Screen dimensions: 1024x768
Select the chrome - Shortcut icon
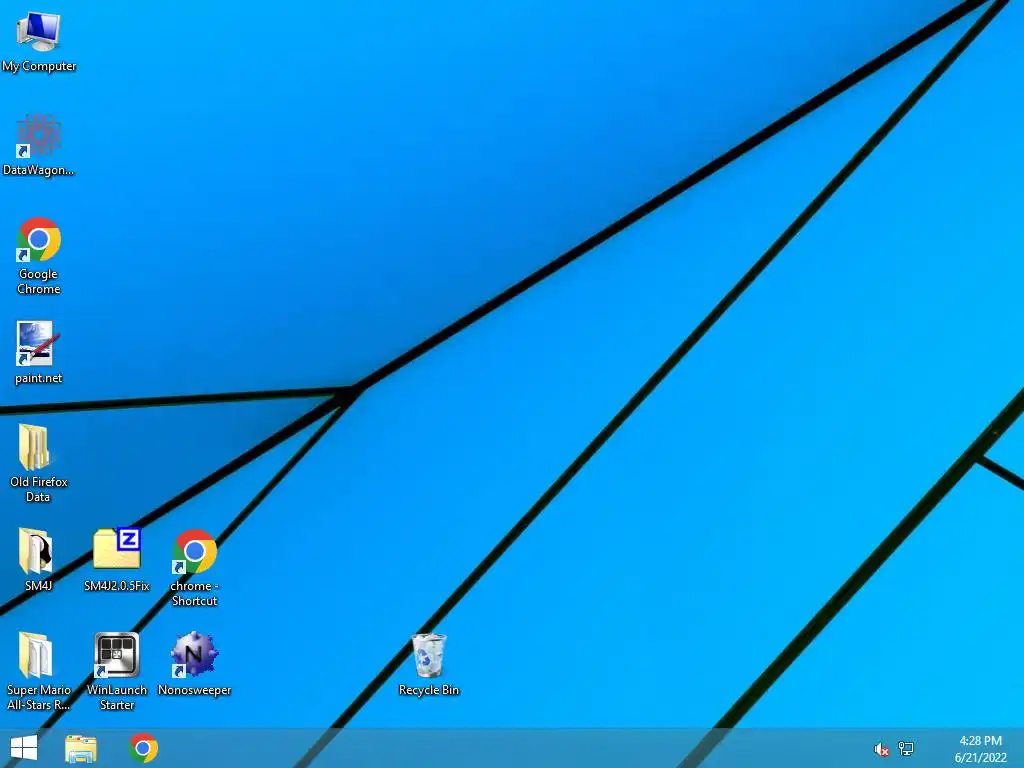(x=195, y=568)
